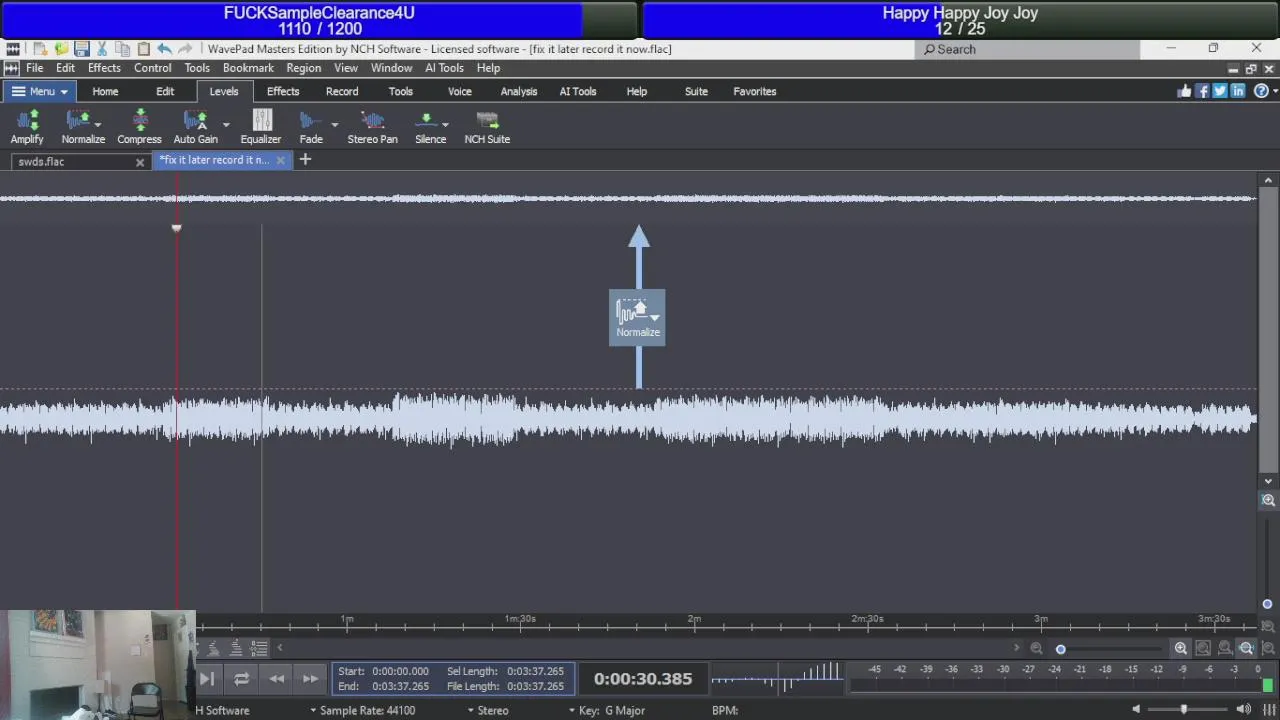The image size is (1280, 720).
Task: Open the Fade effect tool
Action: click(311, 127)
